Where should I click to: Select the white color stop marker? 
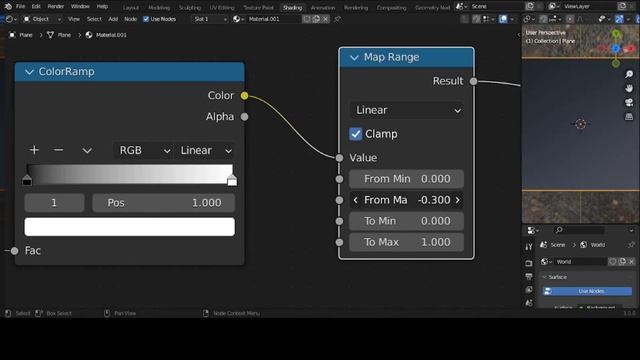coord(232,180)
